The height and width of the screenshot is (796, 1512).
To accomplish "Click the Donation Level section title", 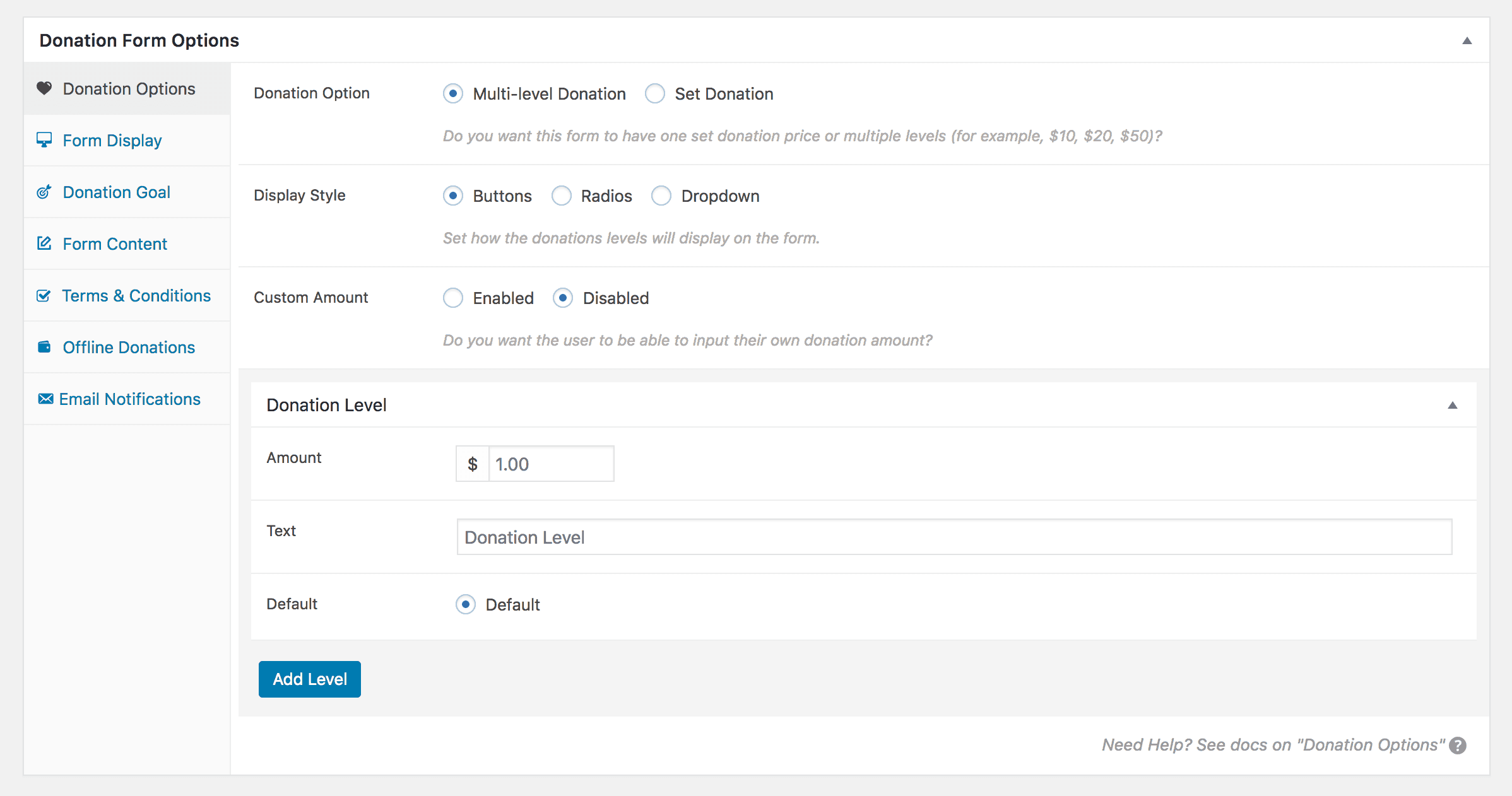I will coord(326,405).
